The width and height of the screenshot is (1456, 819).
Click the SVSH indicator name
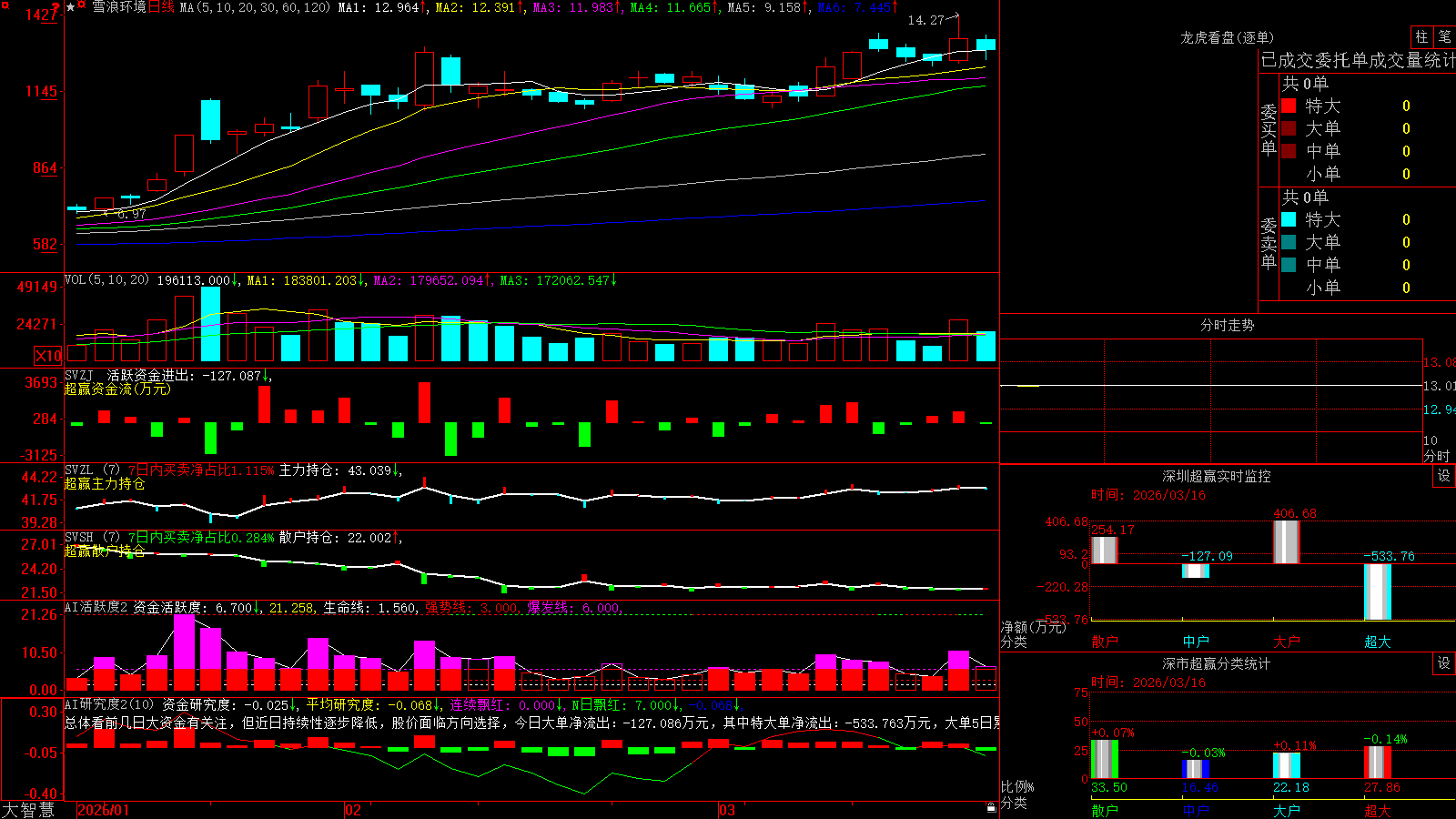79,537
